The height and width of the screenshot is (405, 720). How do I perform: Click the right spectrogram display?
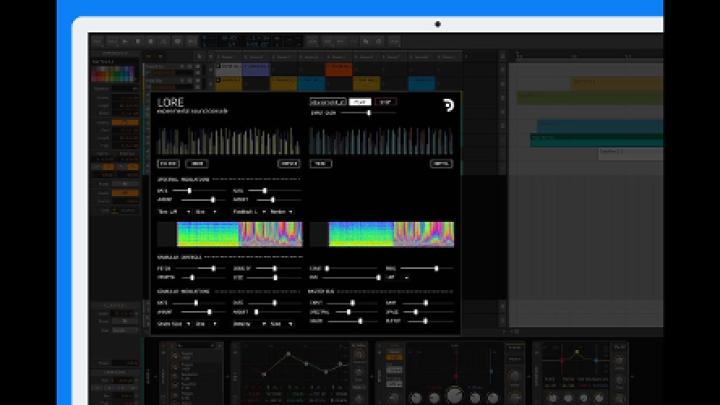click(382, 235)
